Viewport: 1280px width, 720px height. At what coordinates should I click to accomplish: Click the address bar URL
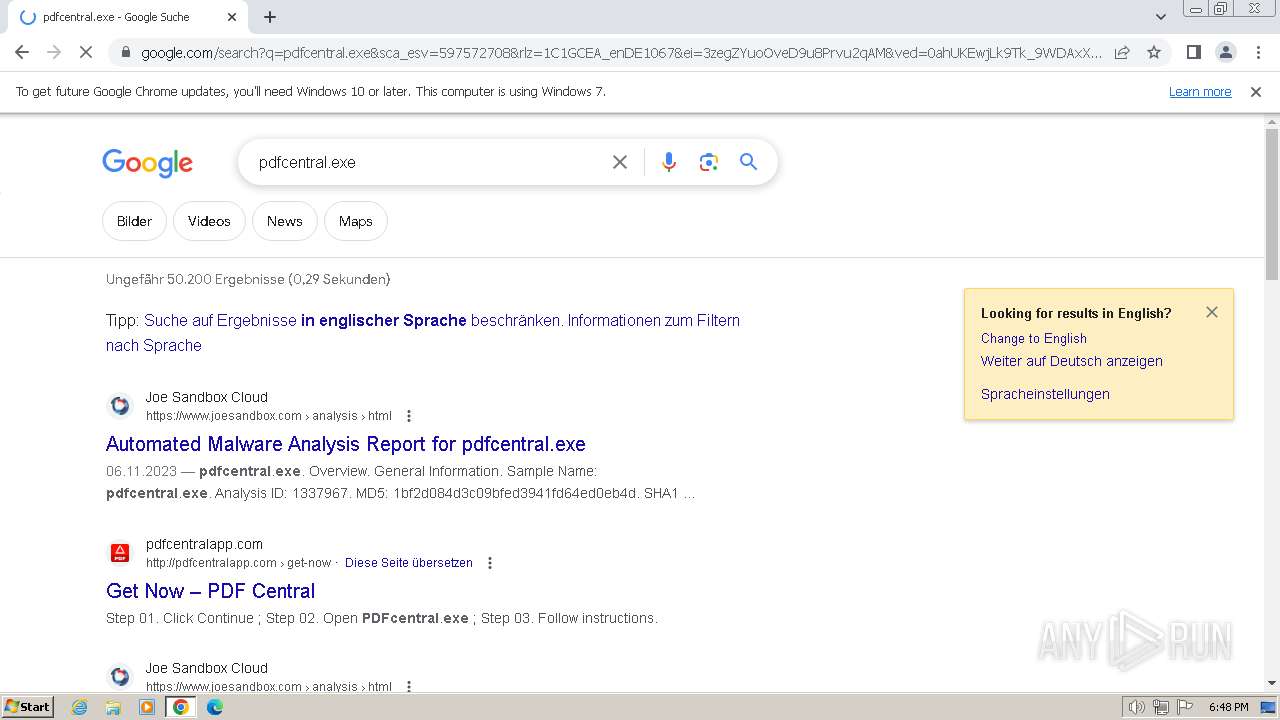[620, 53]
